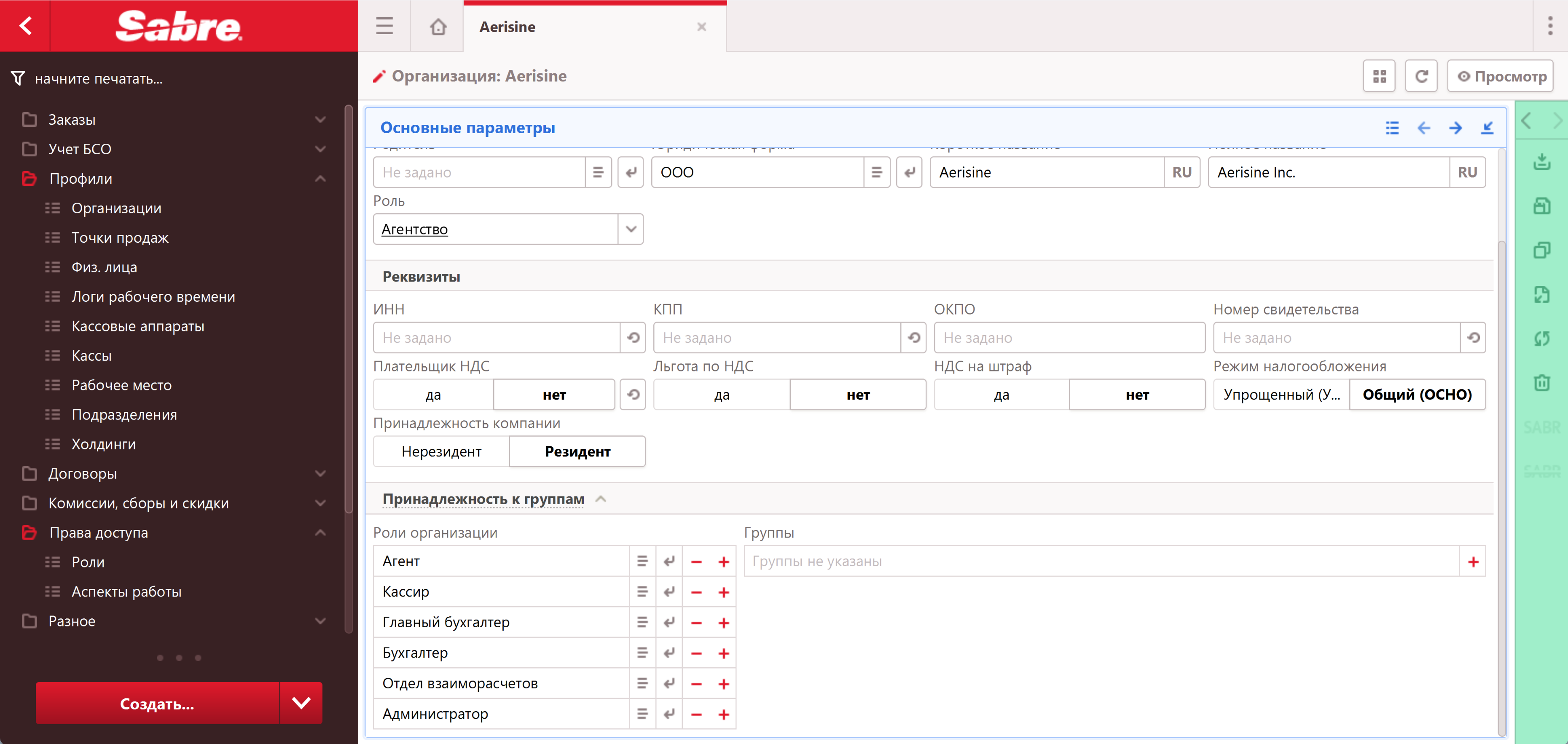Choose Упрощенный tax regime option
The height and width of the screenshot is (744, 1568).
(1281, 395)
